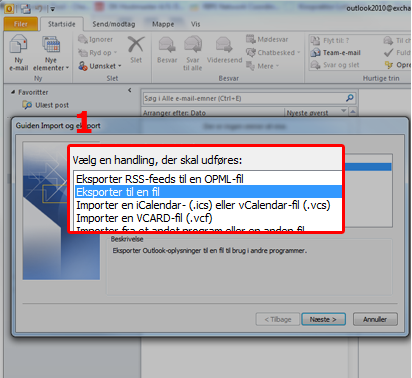
Task: Click the Ny e-mail icon
Action: click(19, 44)
